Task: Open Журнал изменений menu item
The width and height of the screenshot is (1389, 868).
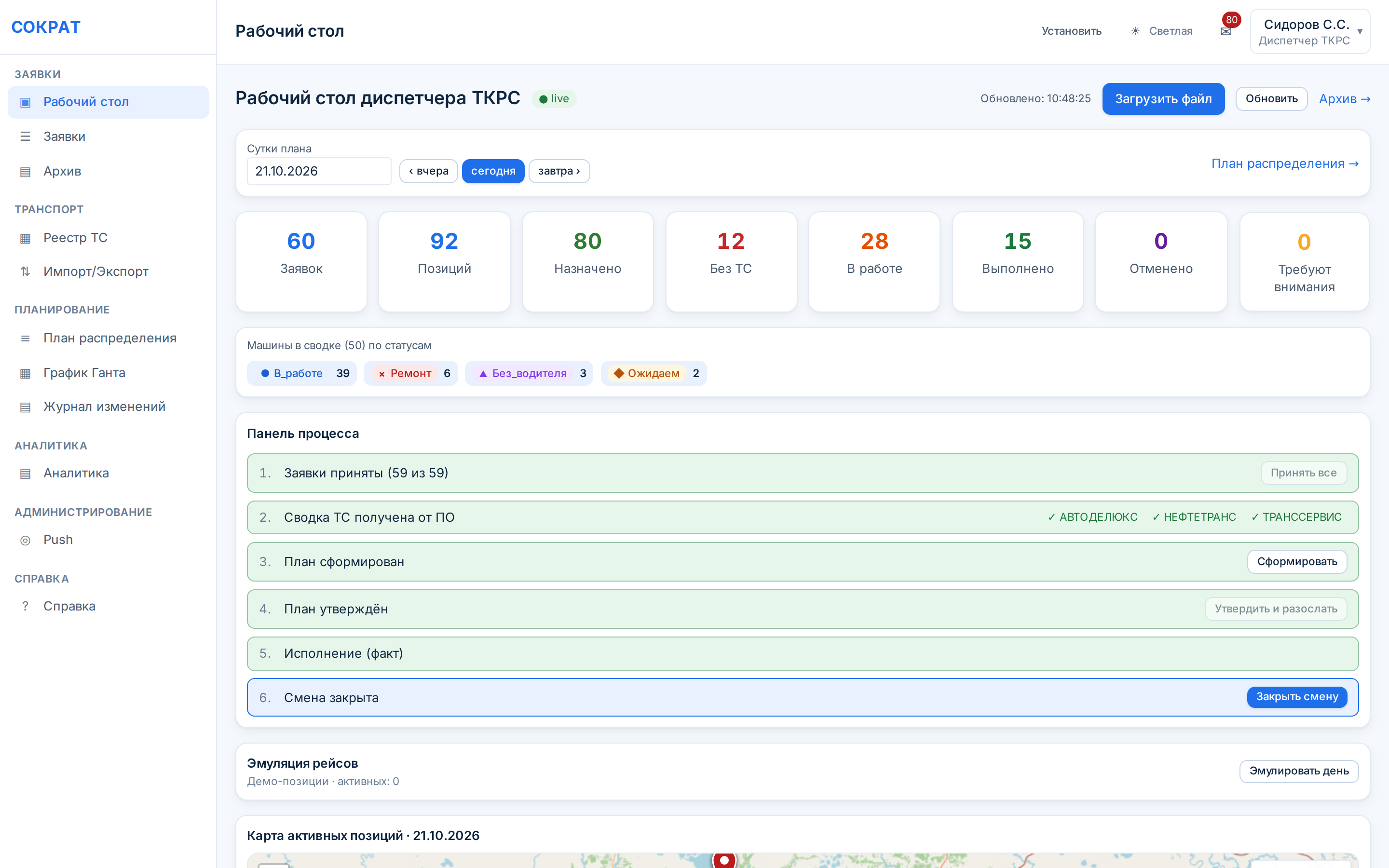Action: [x=109, y=407]
